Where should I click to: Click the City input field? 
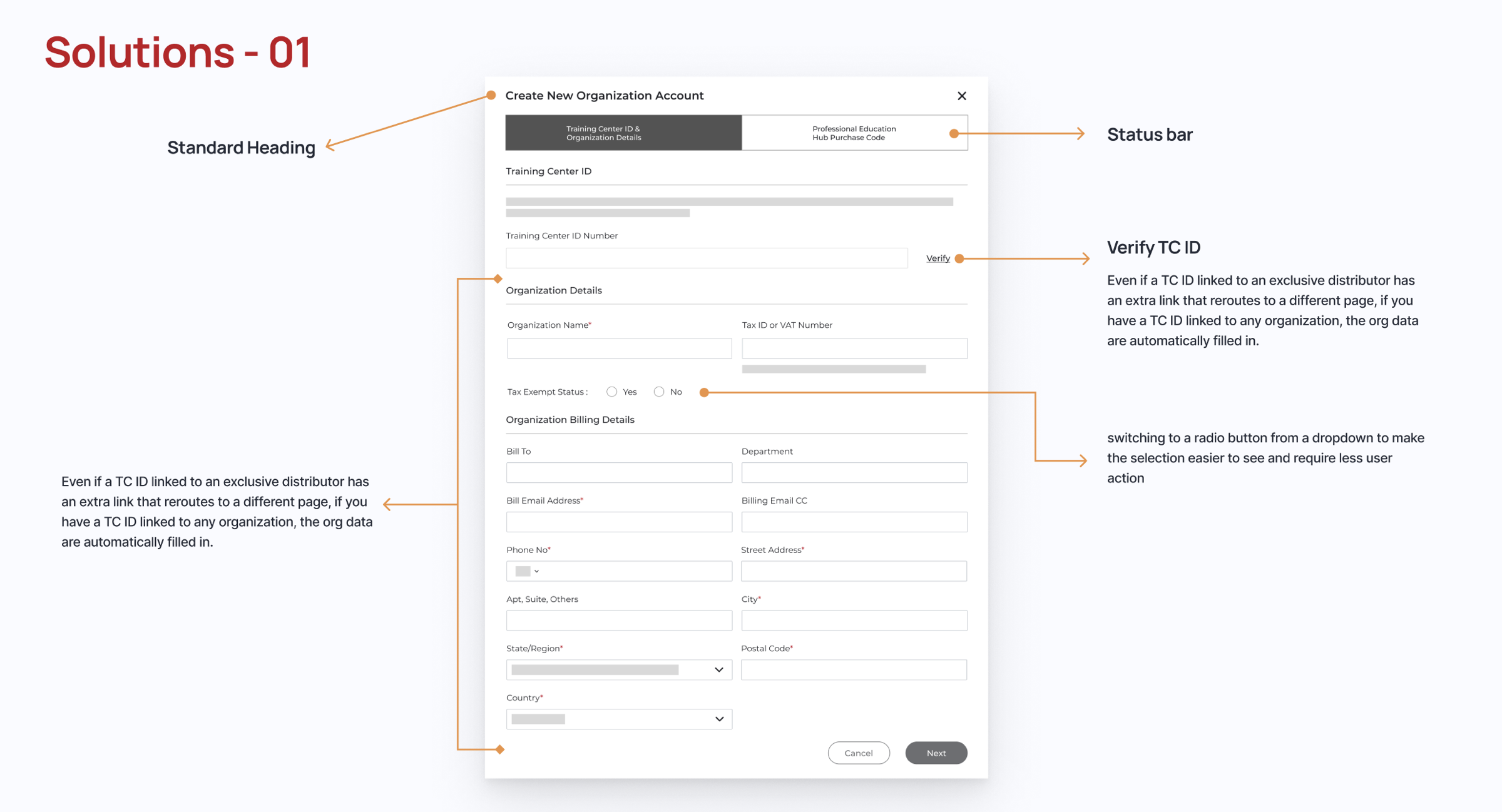tap(854, 620)
